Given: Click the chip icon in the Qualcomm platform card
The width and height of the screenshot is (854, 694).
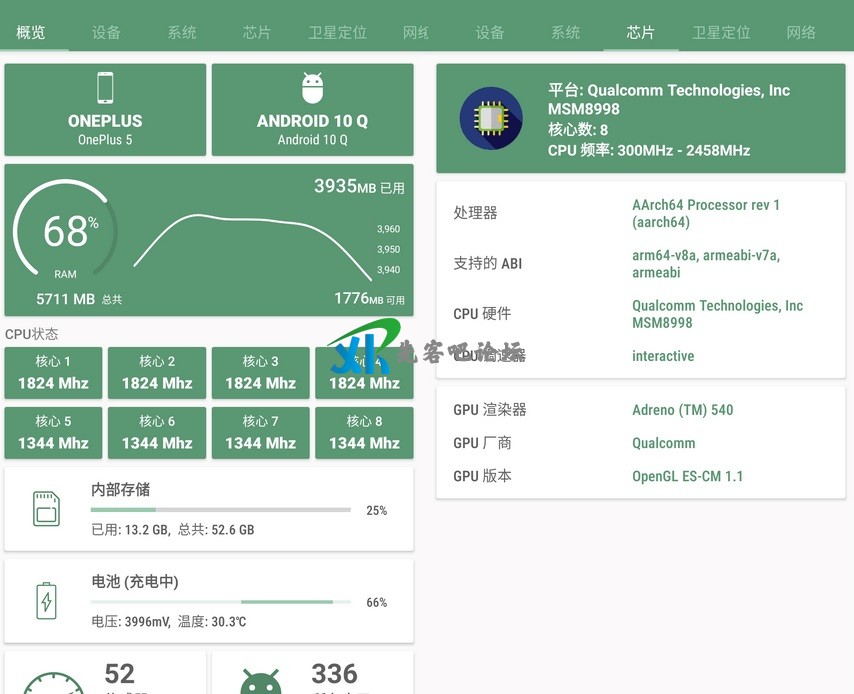Looking at the screenshot, I should coord(490,119).
